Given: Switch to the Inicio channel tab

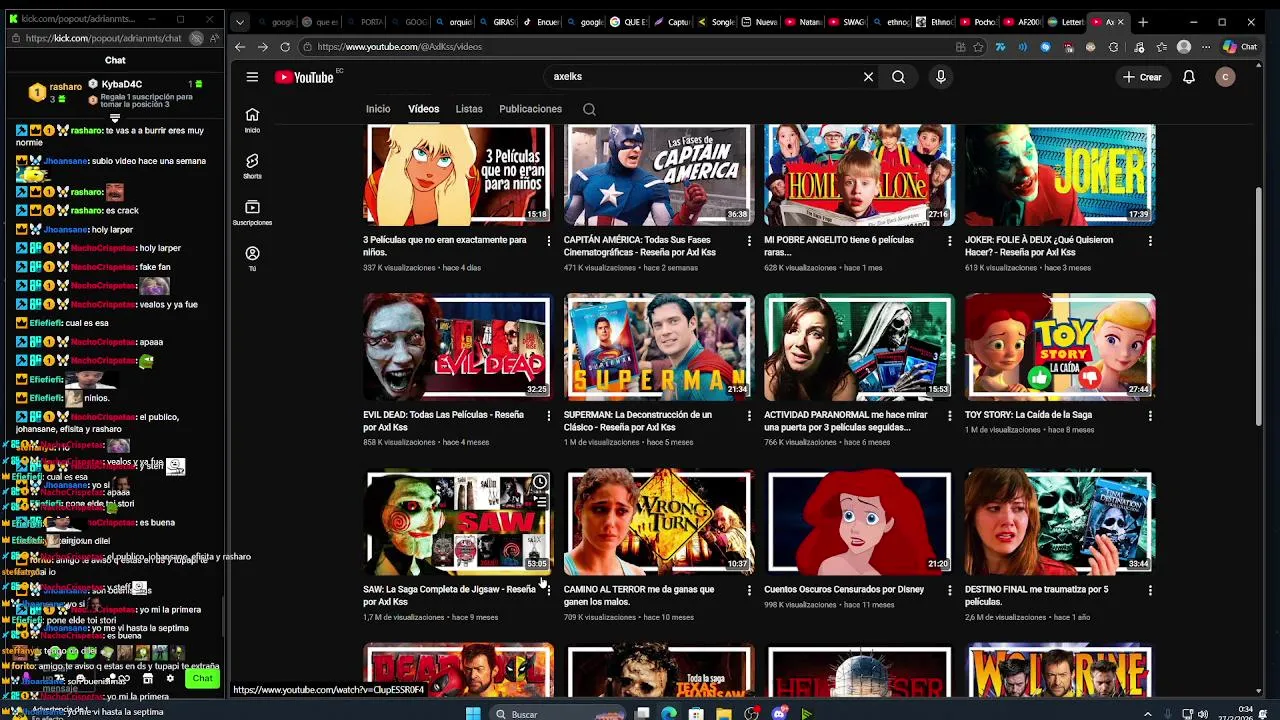Looking at the screenshot, I should click(x=378, y=109).
